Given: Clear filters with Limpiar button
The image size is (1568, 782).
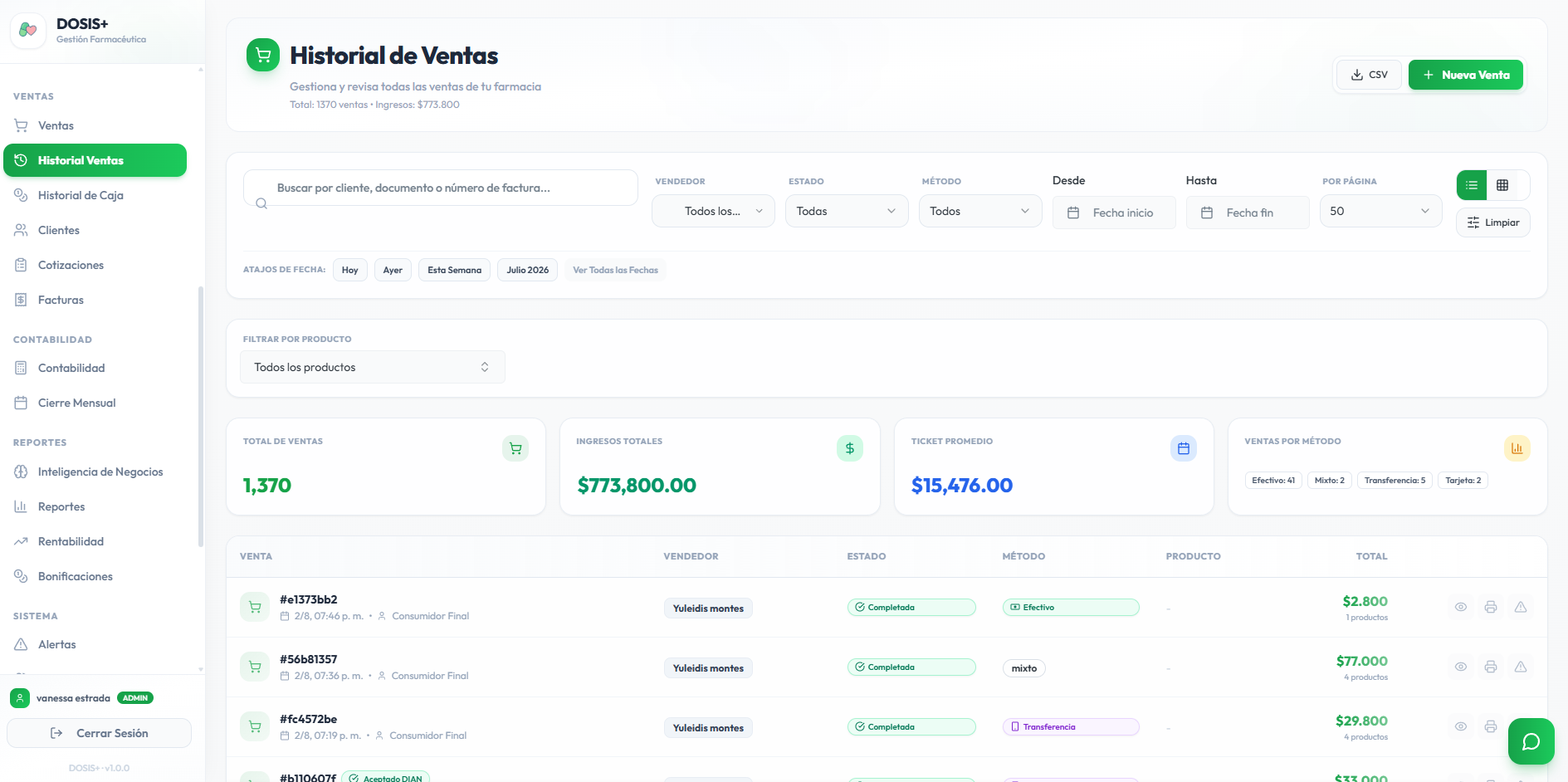Looking at the screenshot, I should point(1493,222).
